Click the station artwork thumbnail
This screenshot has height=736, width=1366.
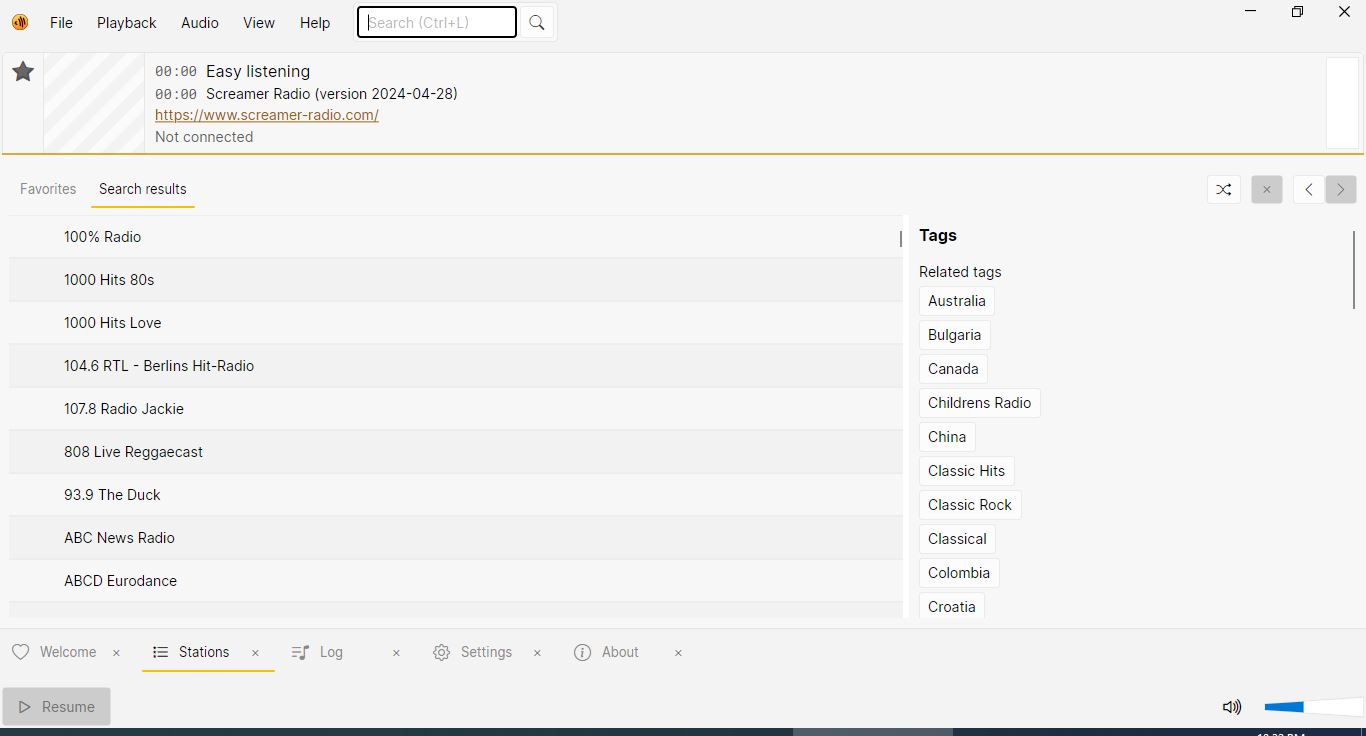[x=94, y=103]
